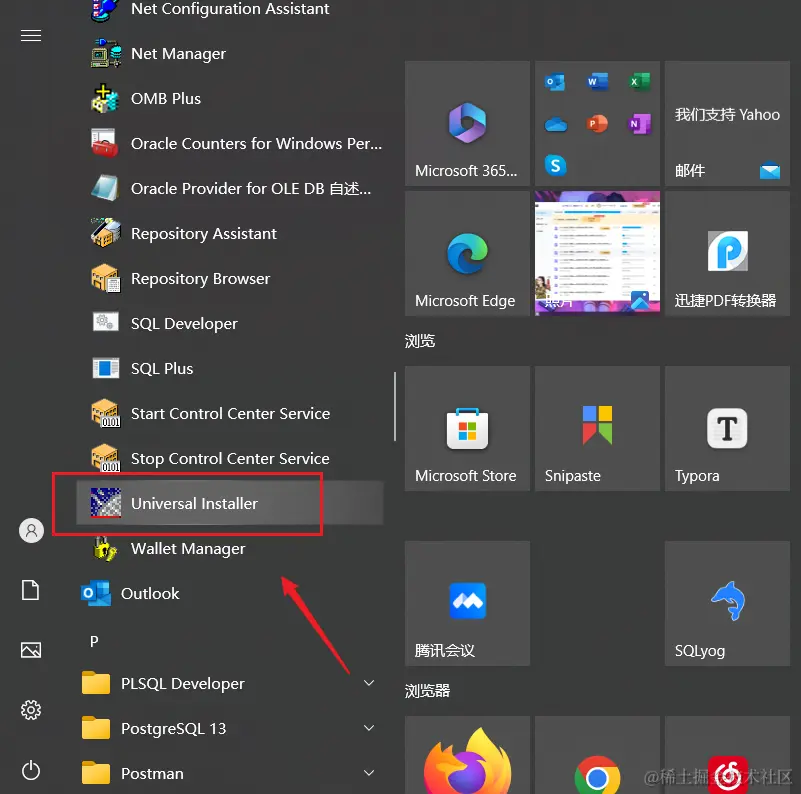Jump to letter P section header
This screenshot has width=801, height=794.
coord(94,641)
